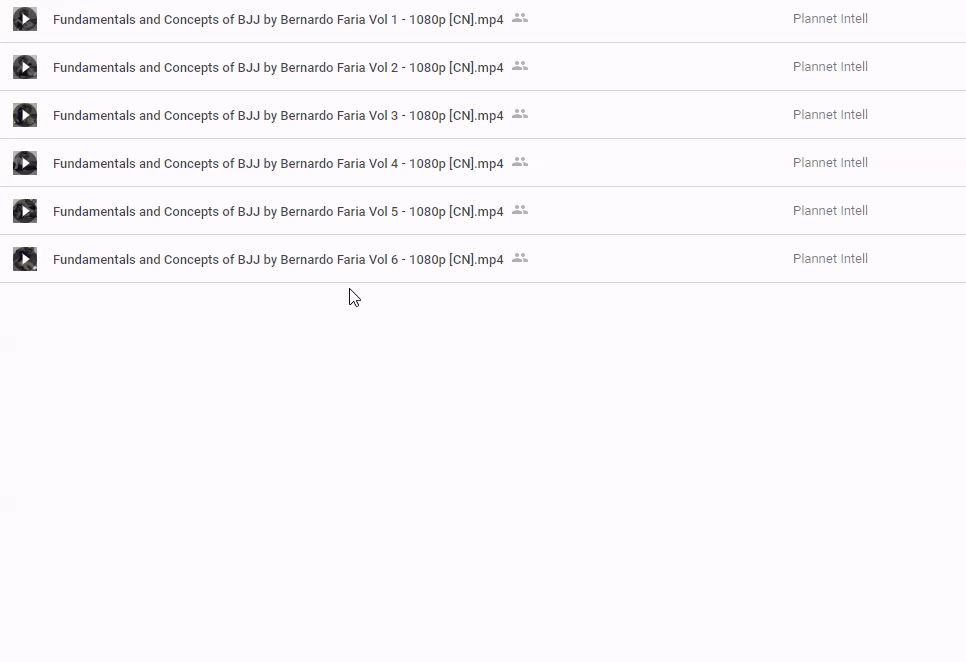Click the shared people icon next to Vol 3
Viewport: 966px width, 662px height.
[520, 114]
